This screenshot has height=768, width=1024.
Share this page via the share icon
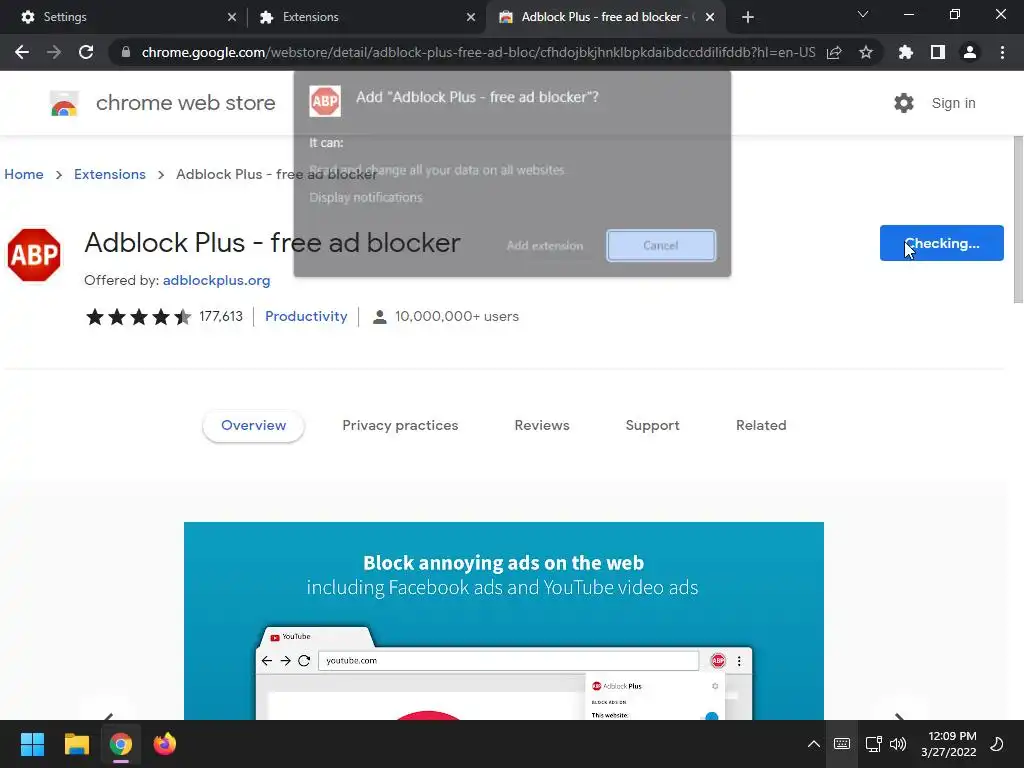click(x=834, y=52)
